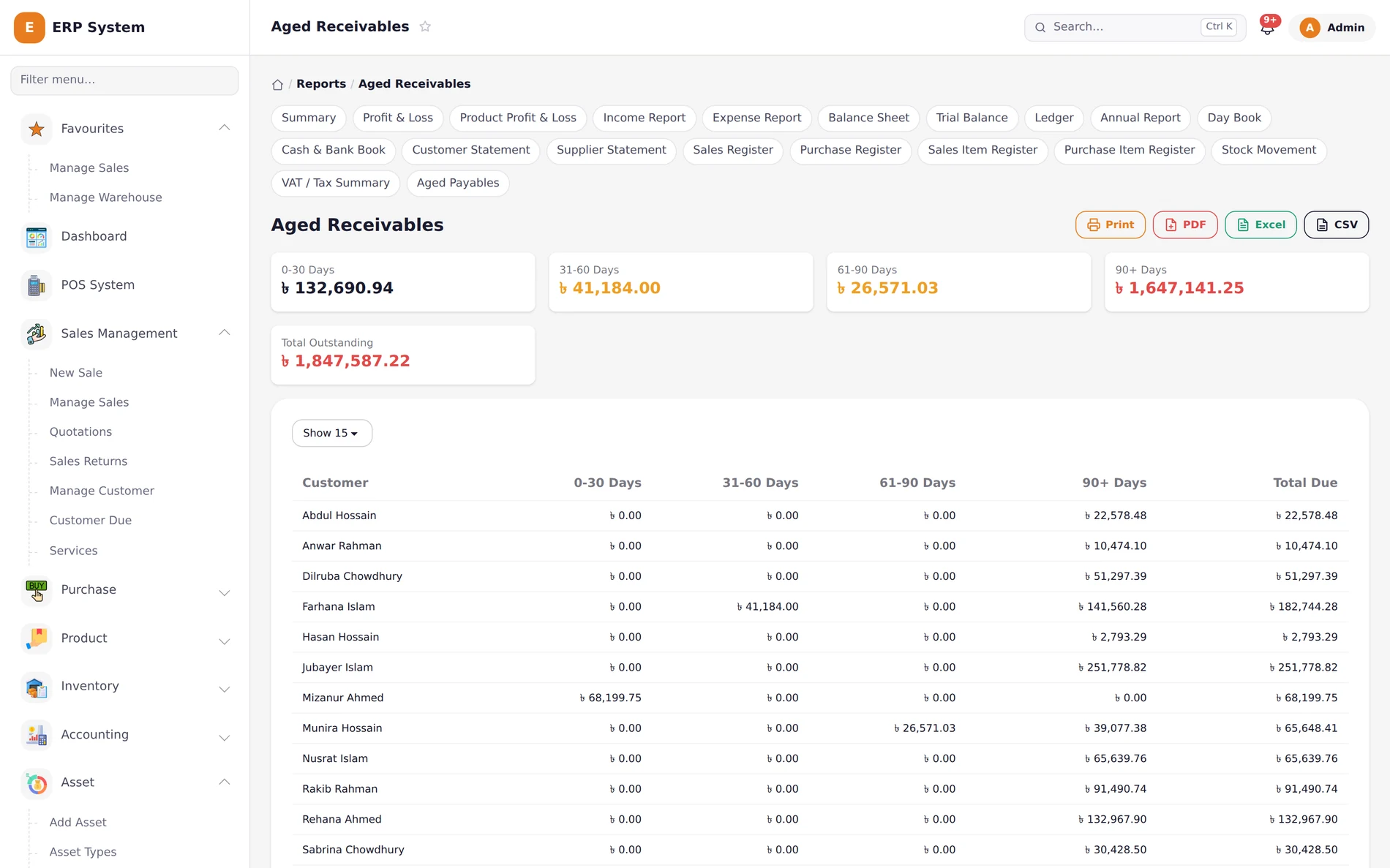1390x868 pixels.
Task: Open the Stock Movement tab
Action: (x=1269, y=150)
